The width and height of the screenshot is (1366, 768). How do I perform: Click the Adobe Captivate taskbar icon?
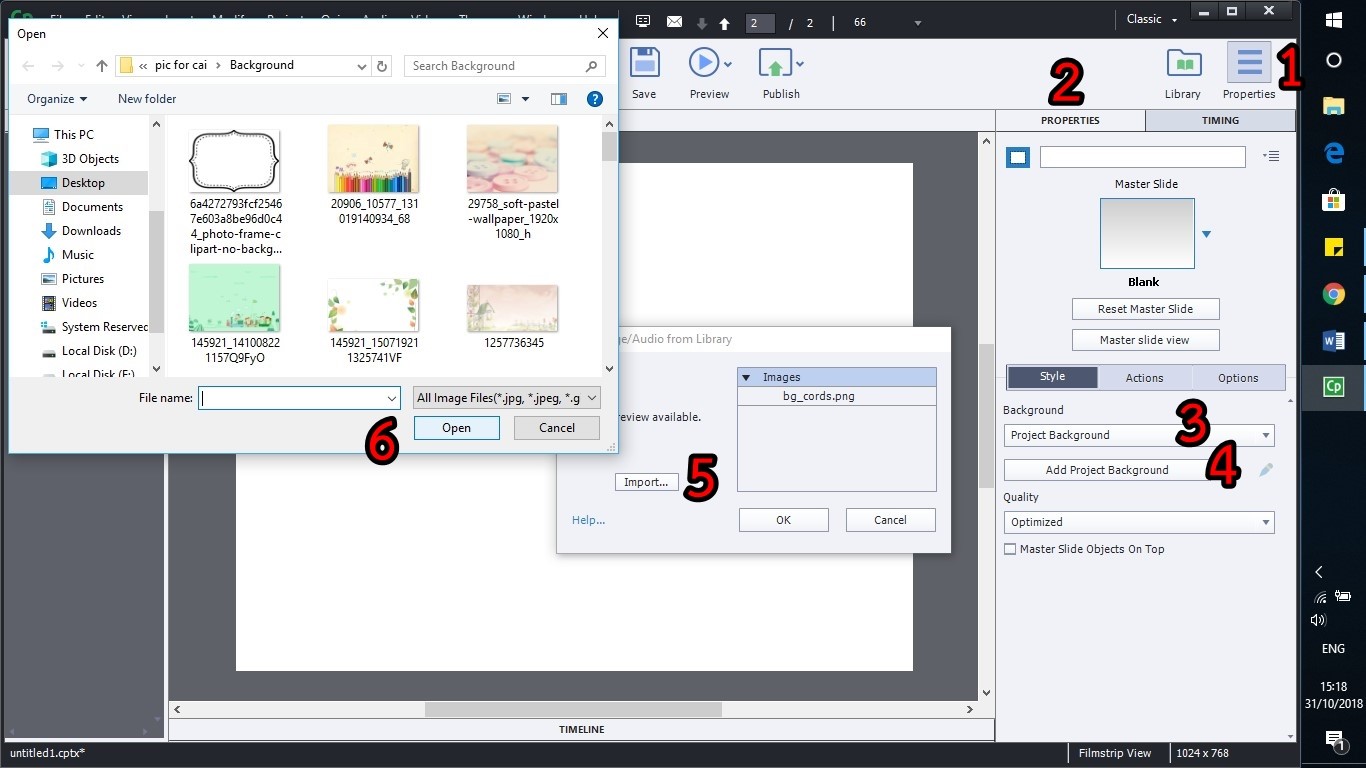[x=1333, y=387]
